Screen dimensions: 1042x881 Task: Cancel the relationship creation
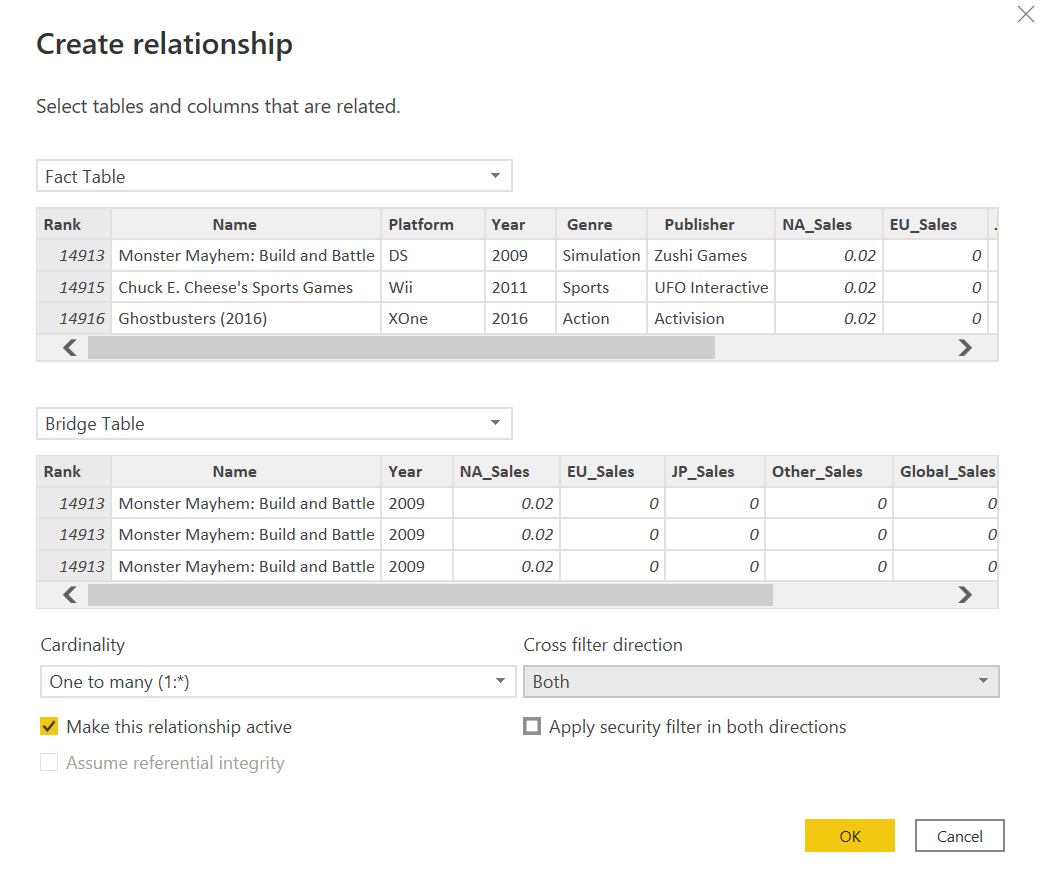coord(959,836)
